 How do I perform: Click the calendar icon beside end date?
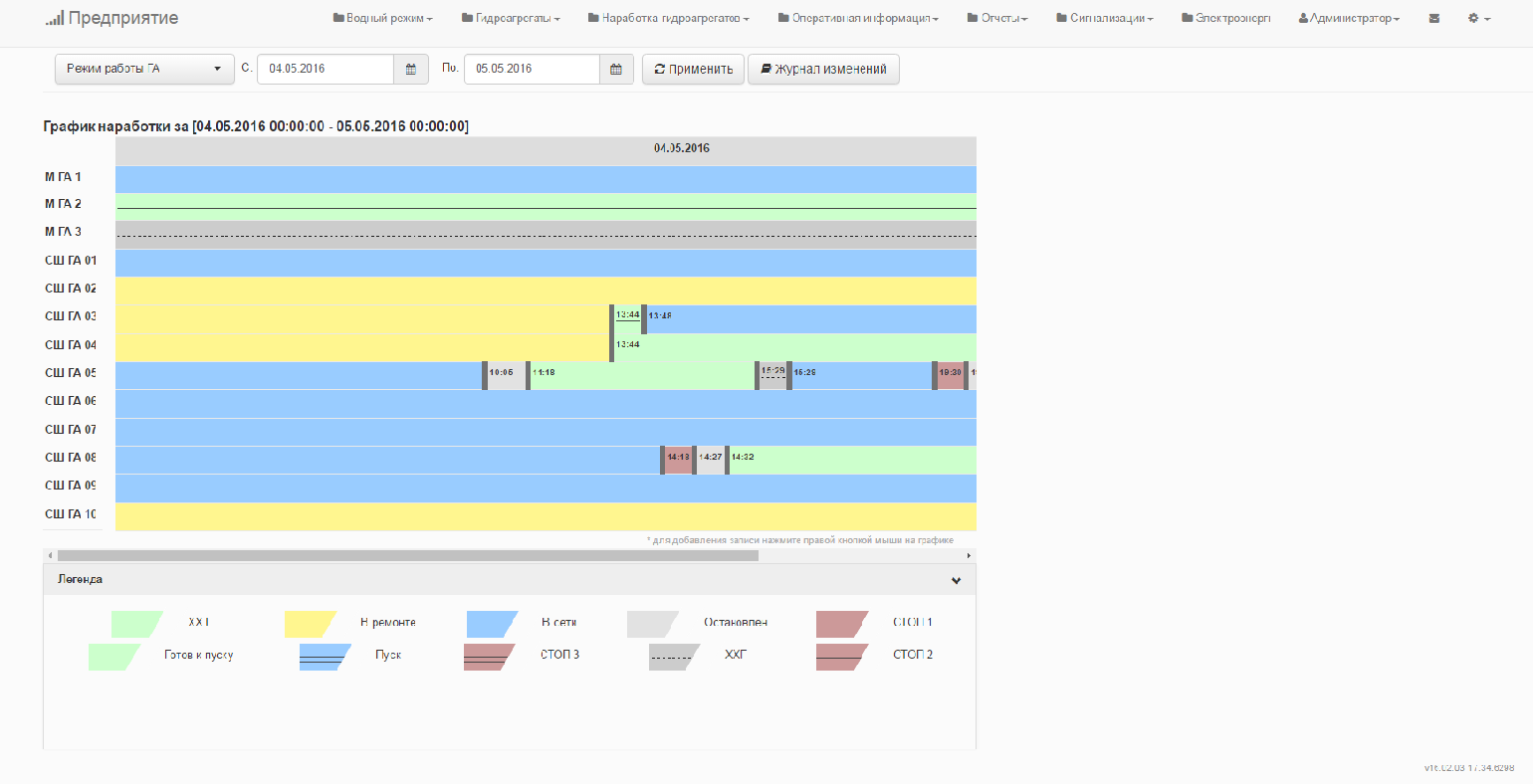616,70
